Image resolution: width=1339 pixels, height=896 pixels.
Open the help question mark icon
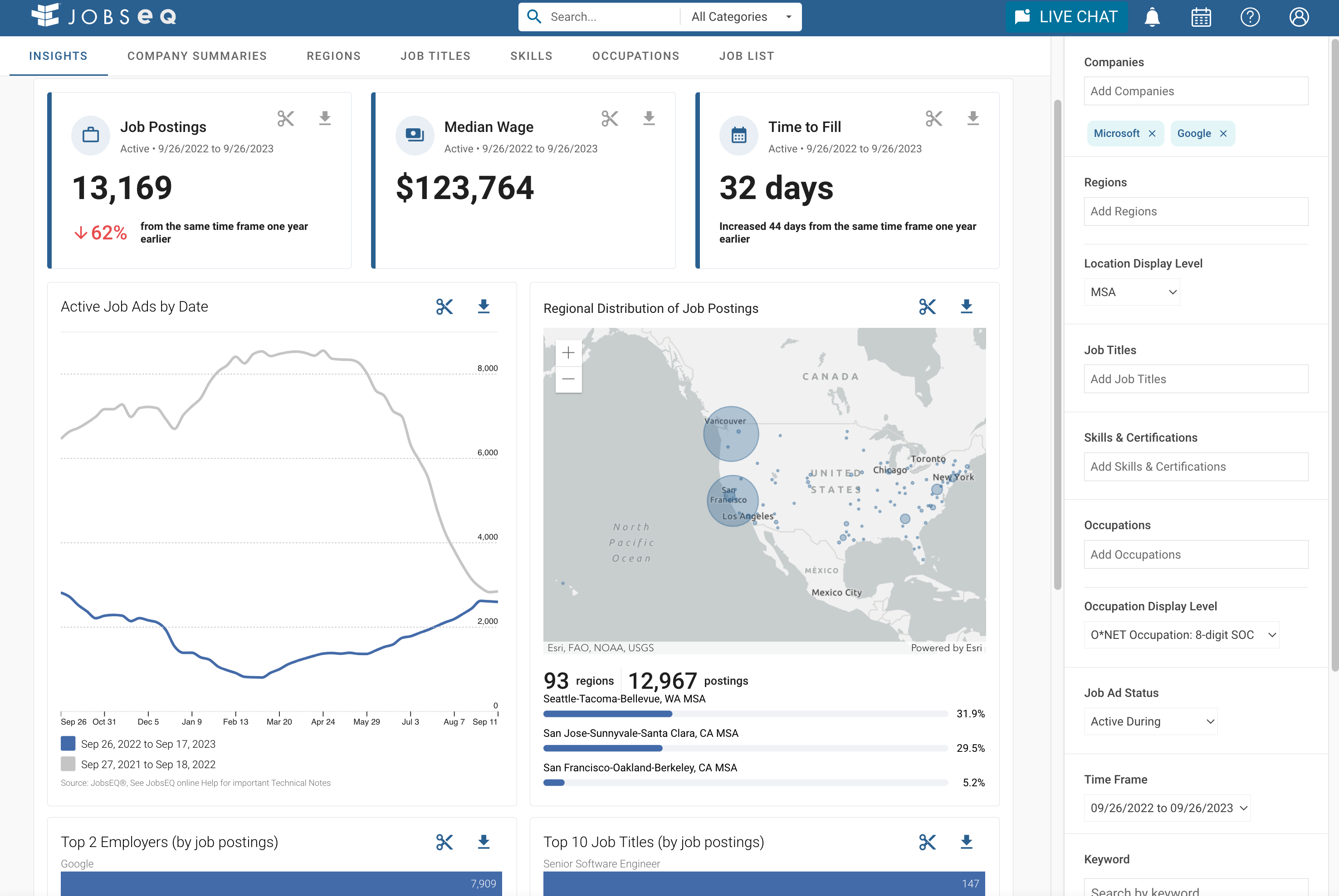click(1250, 17)
